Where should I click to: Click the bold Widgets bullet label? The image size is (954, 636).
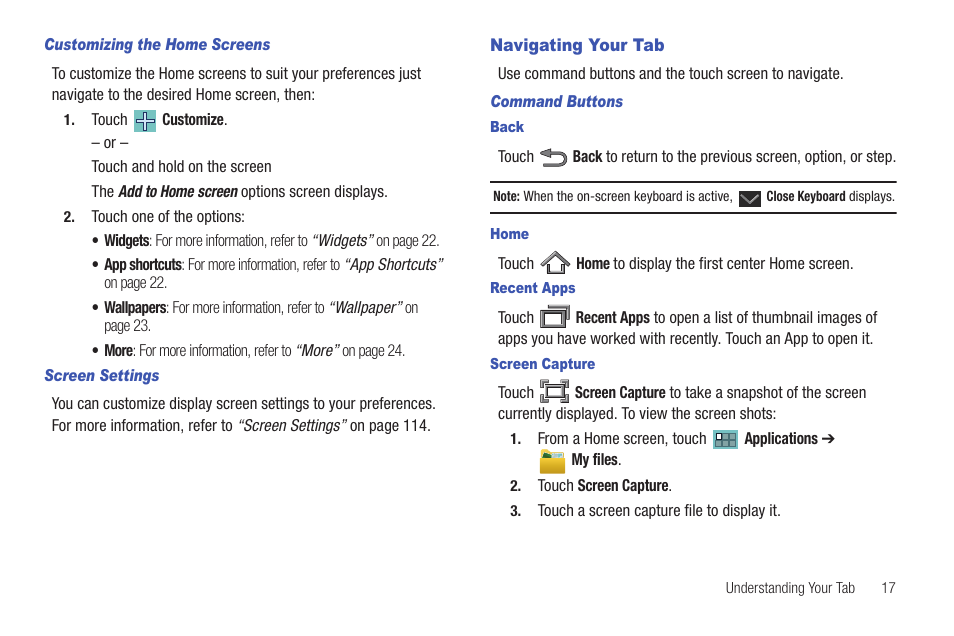point(127,241)
